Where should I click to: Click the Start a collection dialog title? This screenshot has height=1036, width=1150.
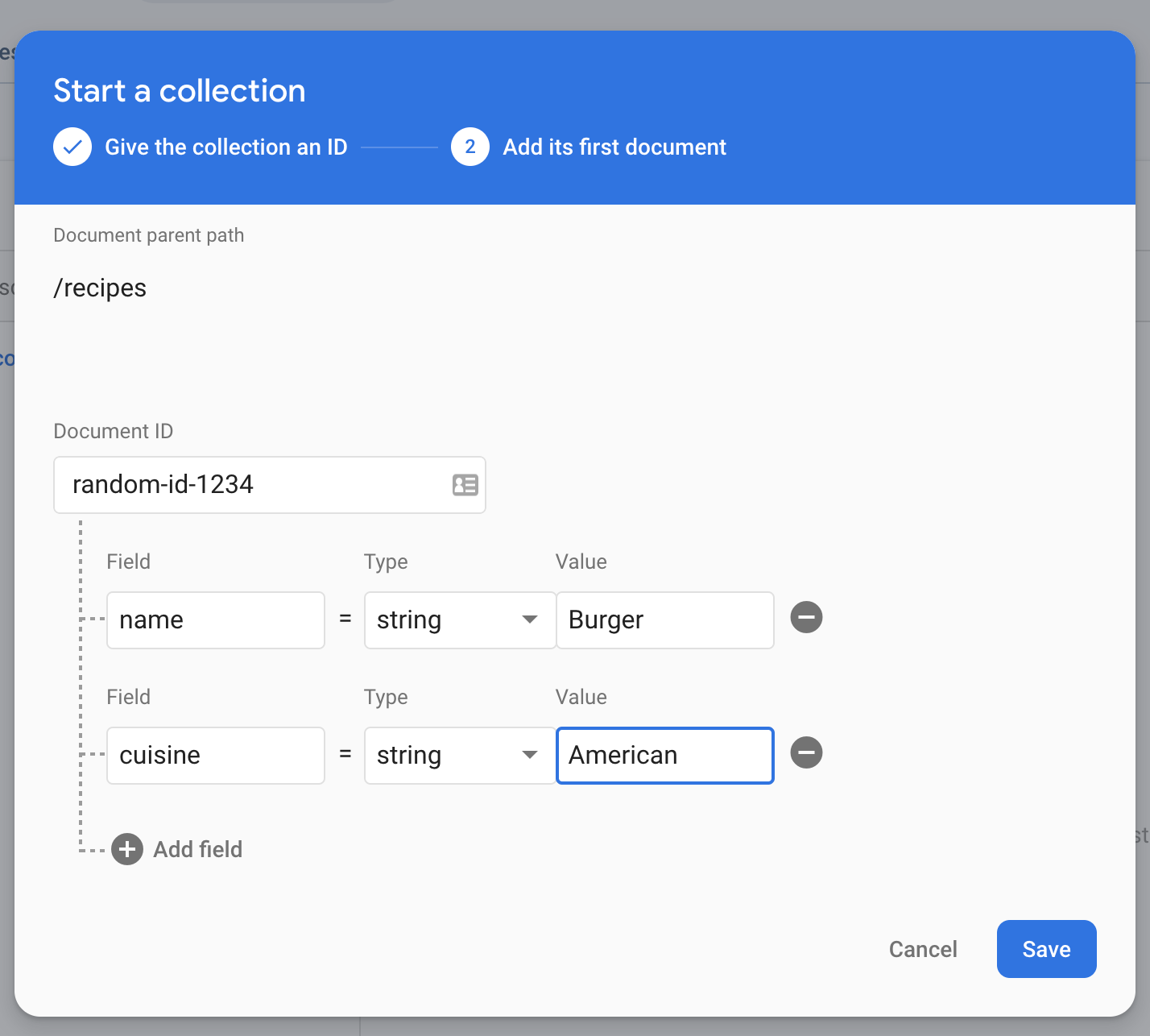pos(180,91)
